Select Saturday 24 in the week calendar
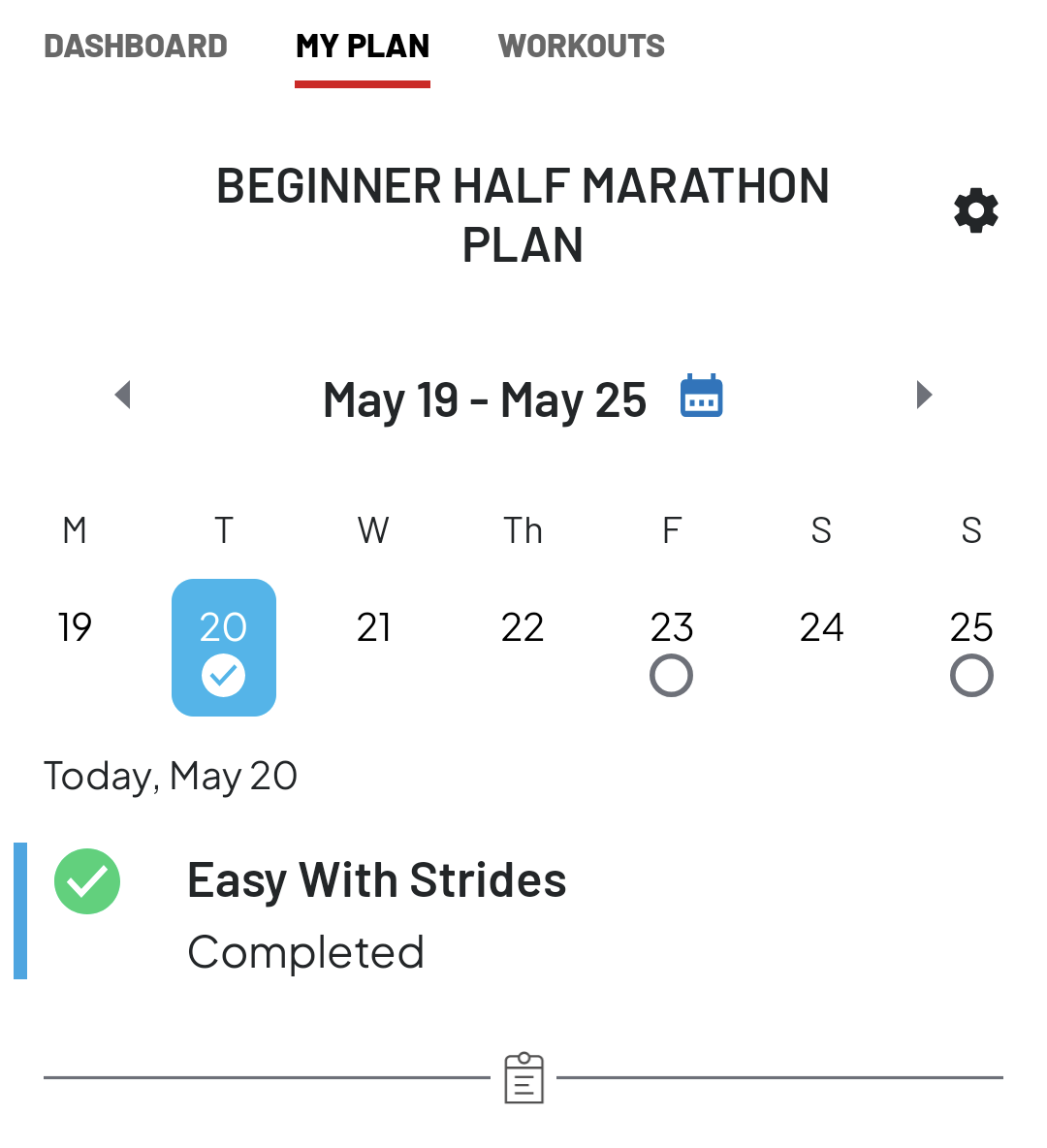The image size is (1047, 1148). [821, 627]
